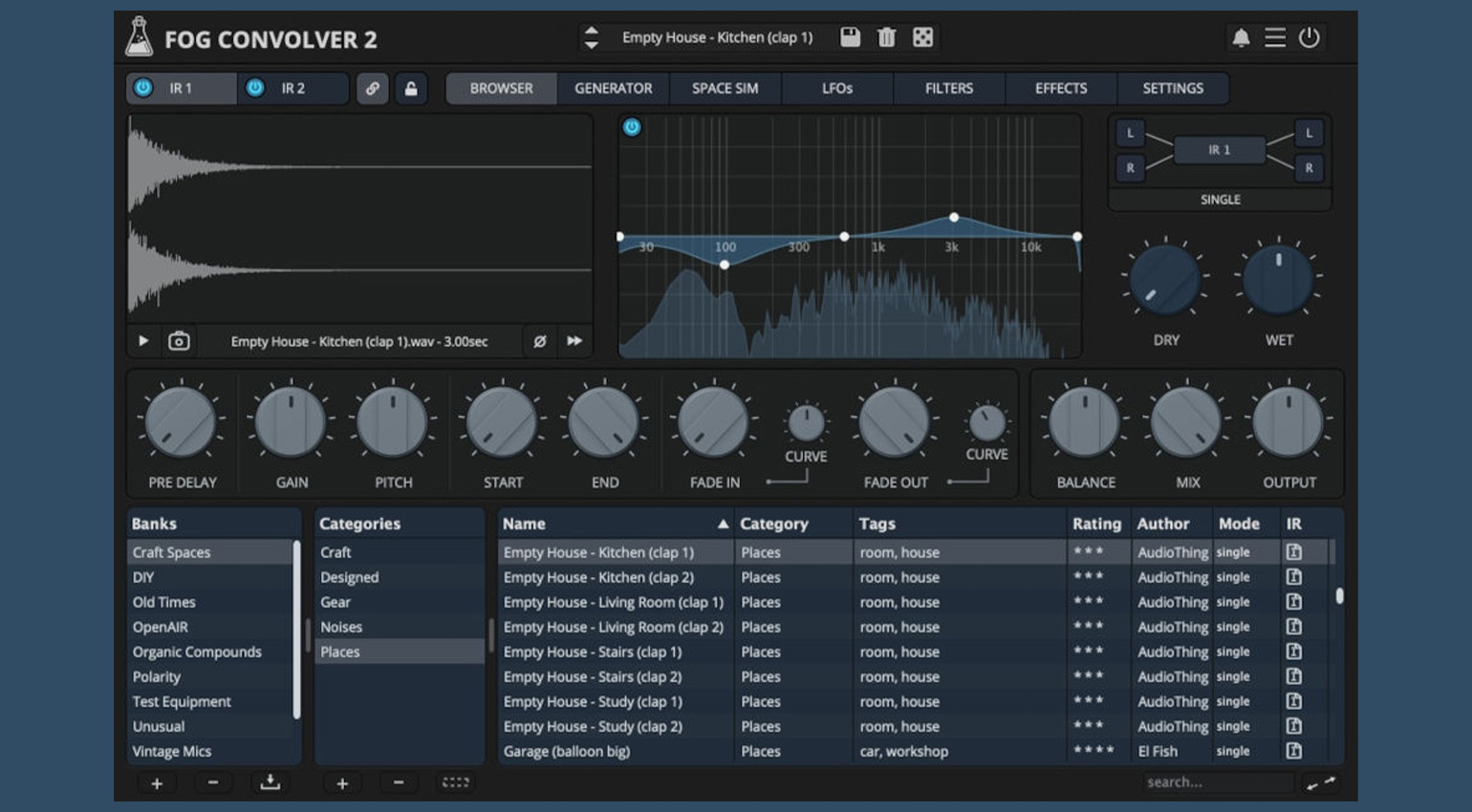Open the preset name dropdown
The height and width of the screenshot is (812, 1472).
(717, 37)
